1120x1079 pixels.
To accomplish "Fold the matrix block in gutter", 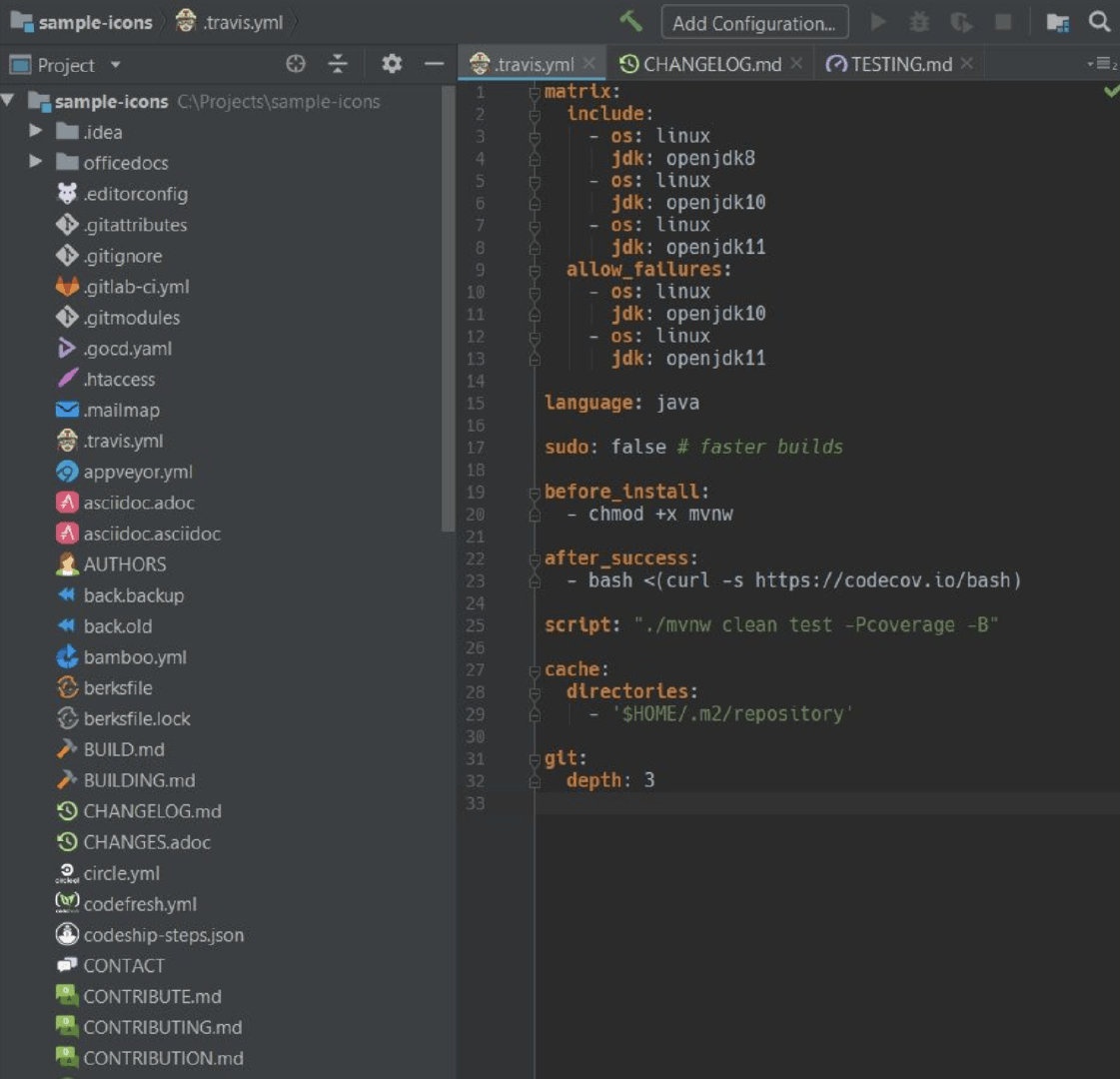I will (x=536, y=92).
